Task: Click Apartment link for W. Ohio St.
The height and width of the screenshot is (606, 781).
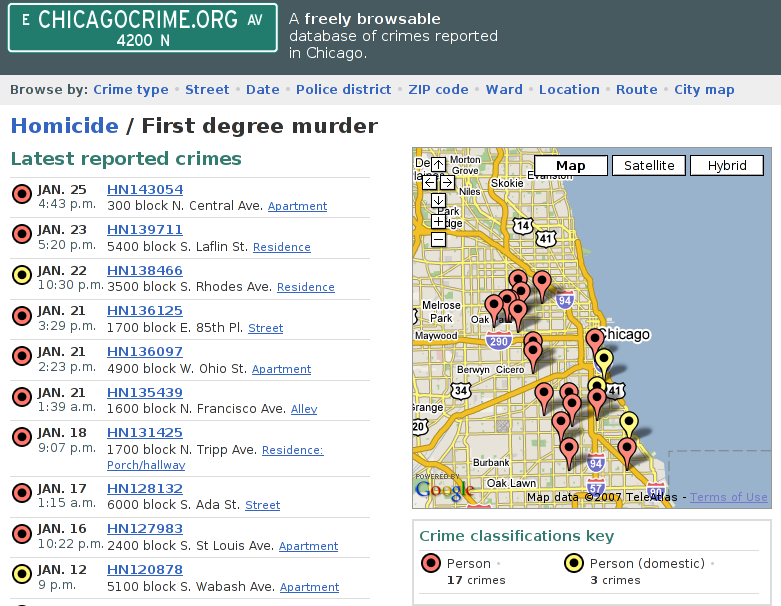Action: [281, 369]
